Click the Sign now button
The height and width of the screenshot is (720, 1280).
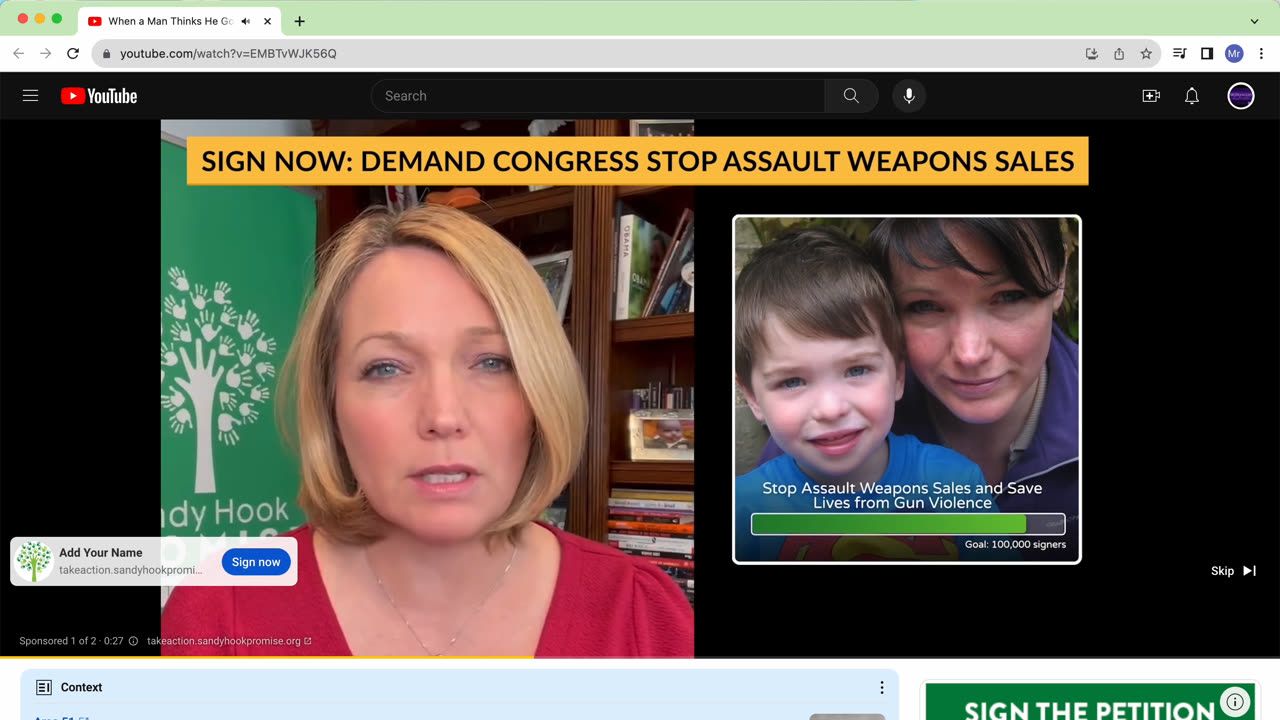(x=256, y=562)
